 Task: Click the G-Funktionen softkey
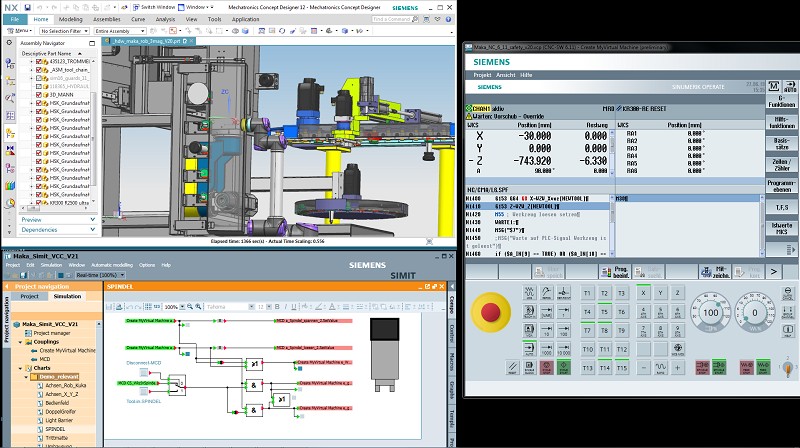coord(779,100)
